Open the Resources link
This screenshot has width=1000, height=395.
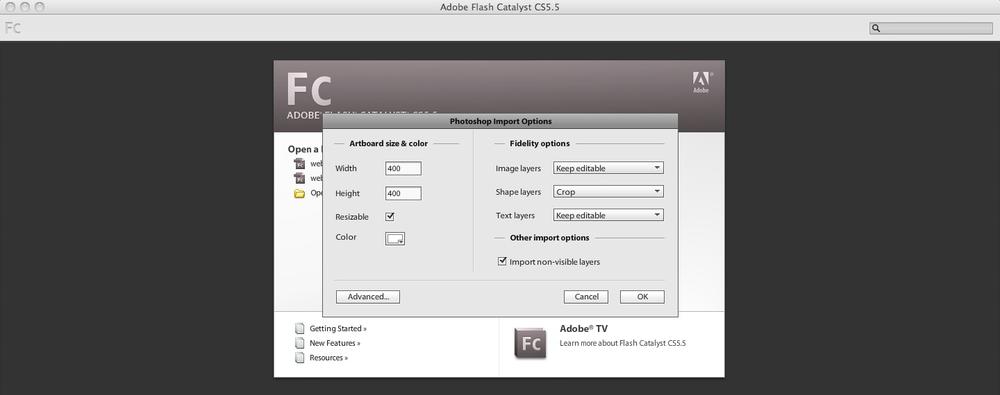click(329, 358)
